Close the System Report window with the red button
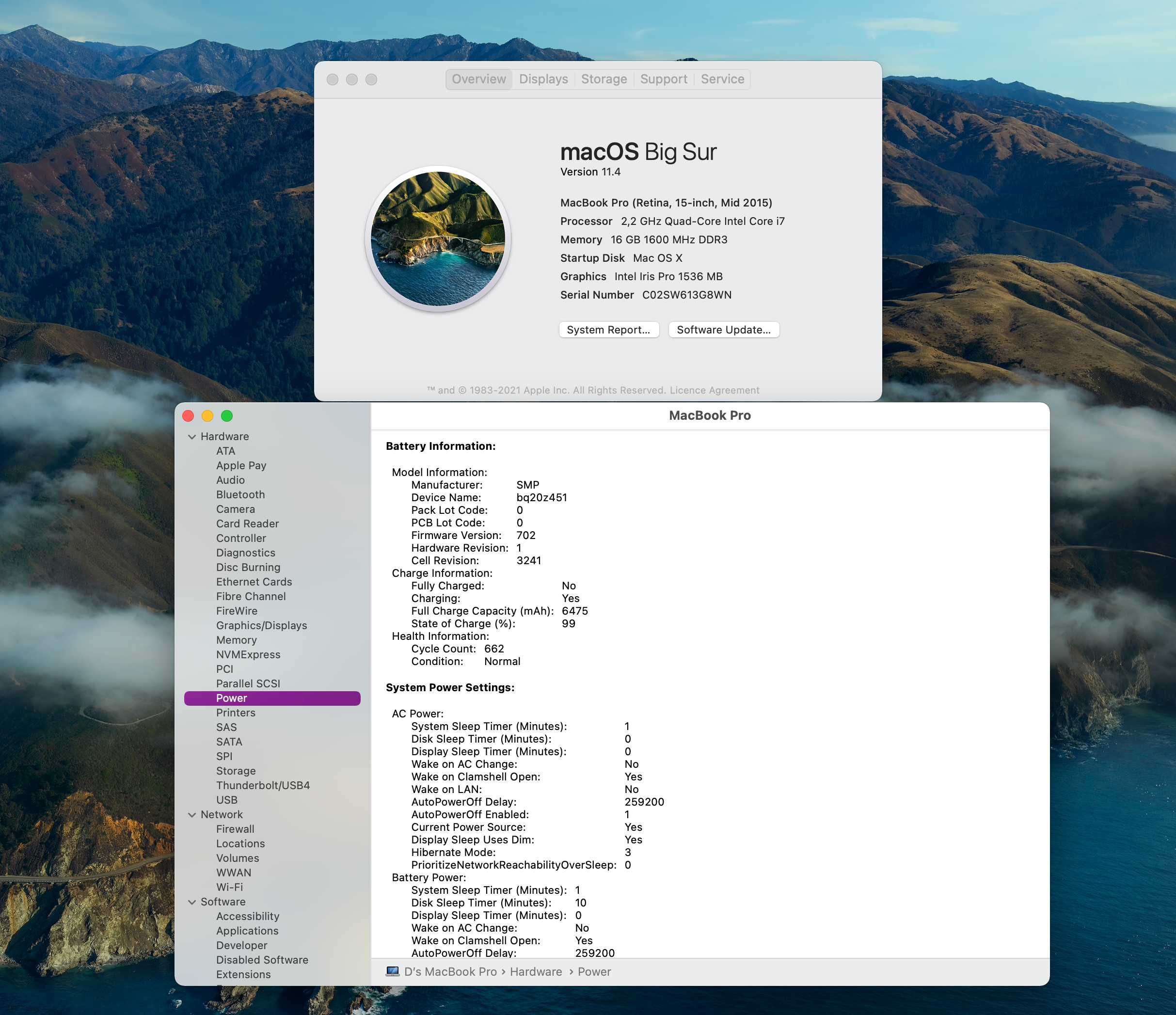Screen dimensions: 1176x1015 [189, 416]
